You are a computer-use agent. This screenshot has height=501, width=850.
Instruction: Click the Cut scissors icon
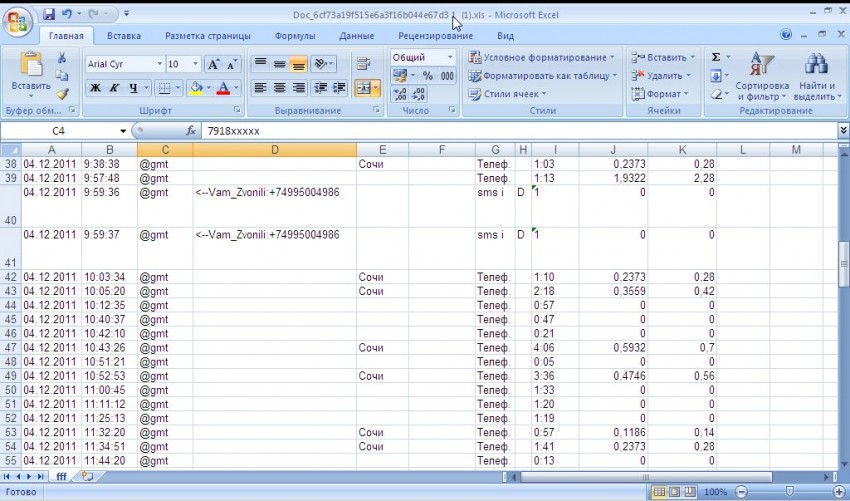pyautogui.click(x=62, y=58)
